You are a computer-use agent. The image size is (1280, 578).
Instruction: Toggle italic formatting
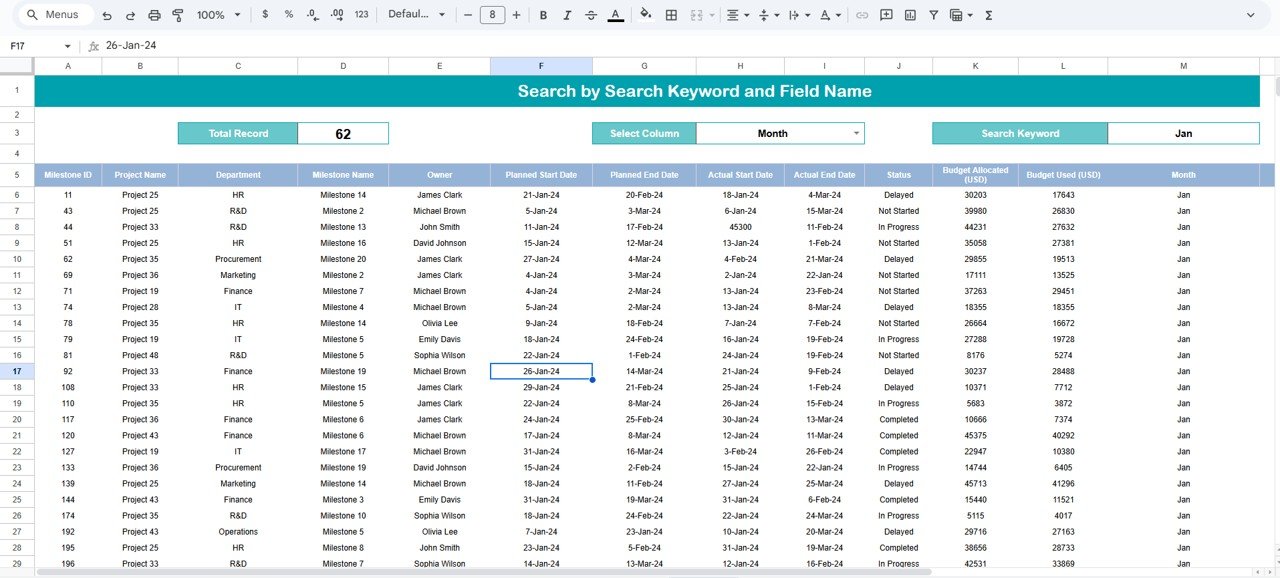[567, 15]
